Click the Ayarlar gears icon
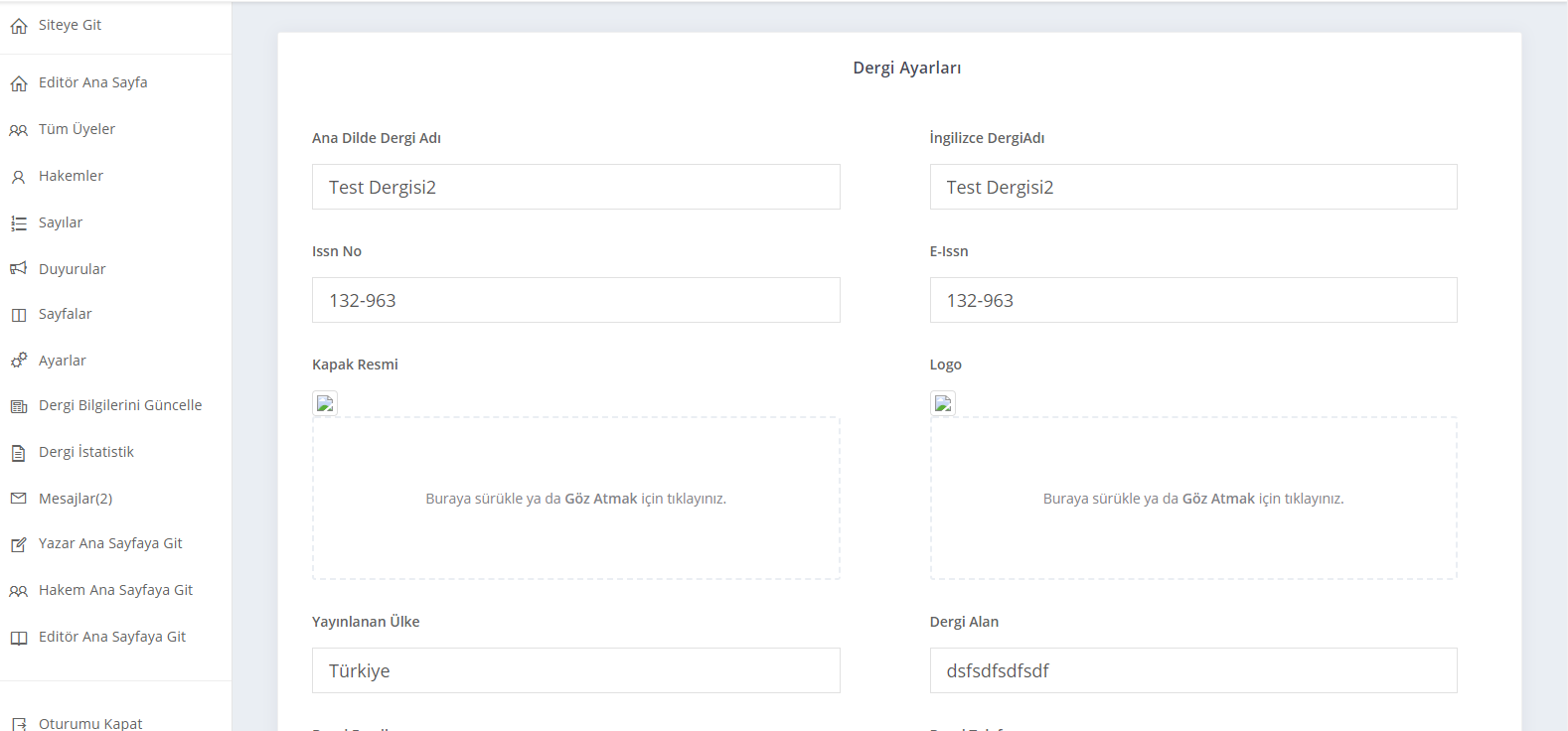The image size is (1568, 731). 19,361
